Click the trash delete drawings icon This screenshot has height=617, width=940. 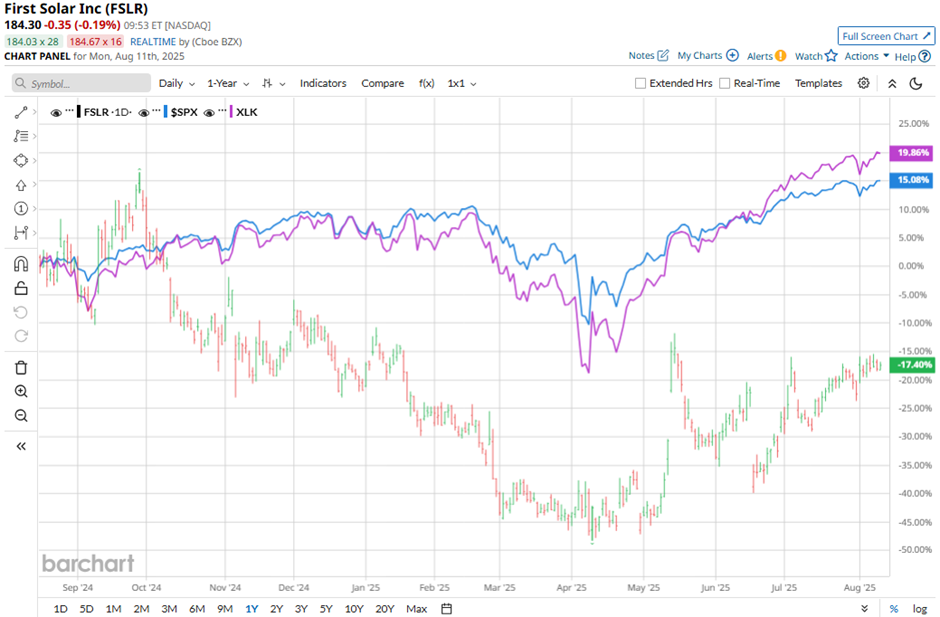[x=21, y=368]
